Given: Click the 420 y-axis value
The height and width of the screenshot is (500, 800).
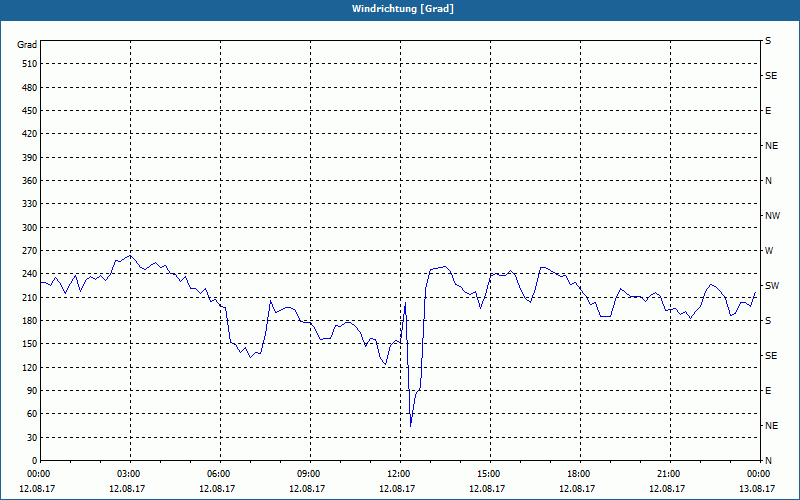Looking at the screenshot, I should (x=30, y=134).
